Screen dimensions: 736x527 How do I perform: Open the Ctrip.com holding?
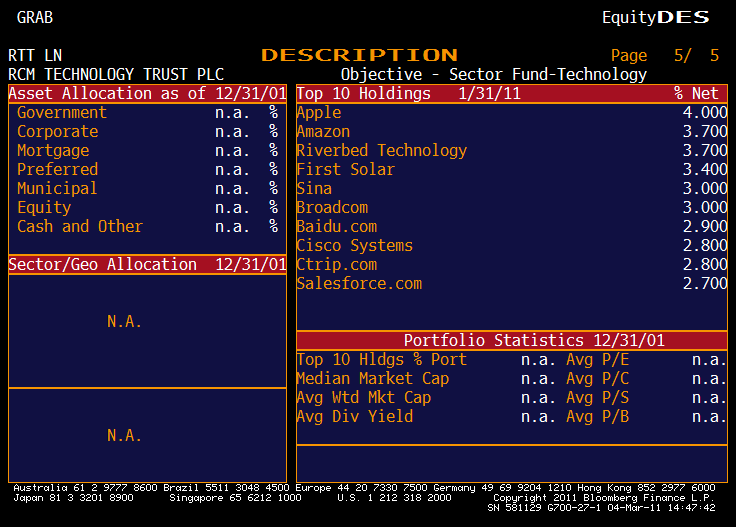point(336,265)
